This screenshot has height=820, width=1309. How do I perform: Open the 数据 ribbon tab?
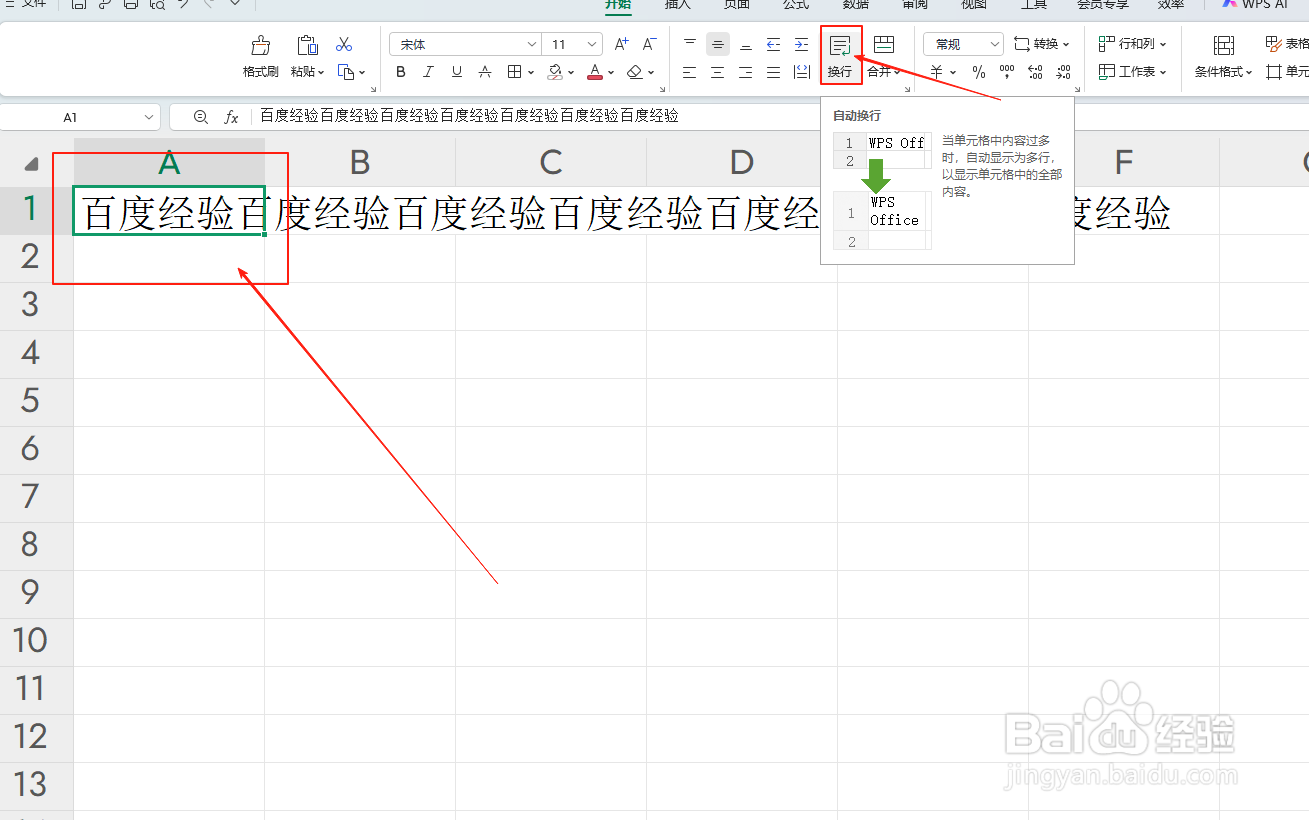(x=855, y=4)
